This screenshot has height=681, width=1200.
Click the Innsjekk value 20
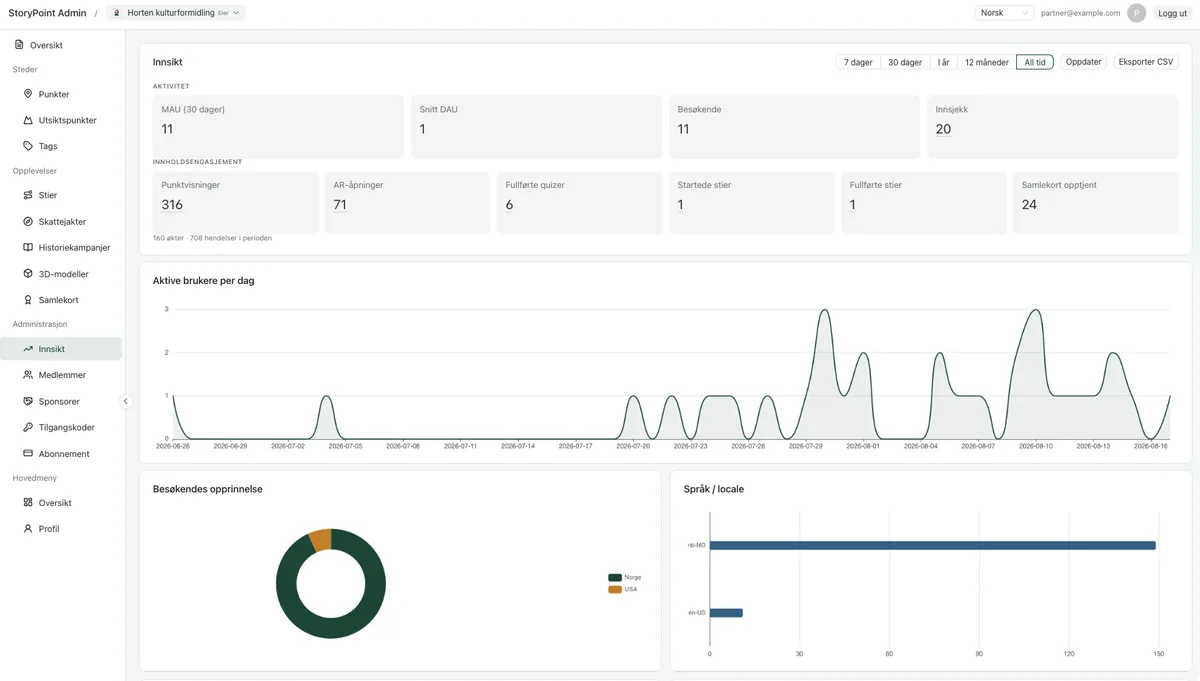pos(943,129)
